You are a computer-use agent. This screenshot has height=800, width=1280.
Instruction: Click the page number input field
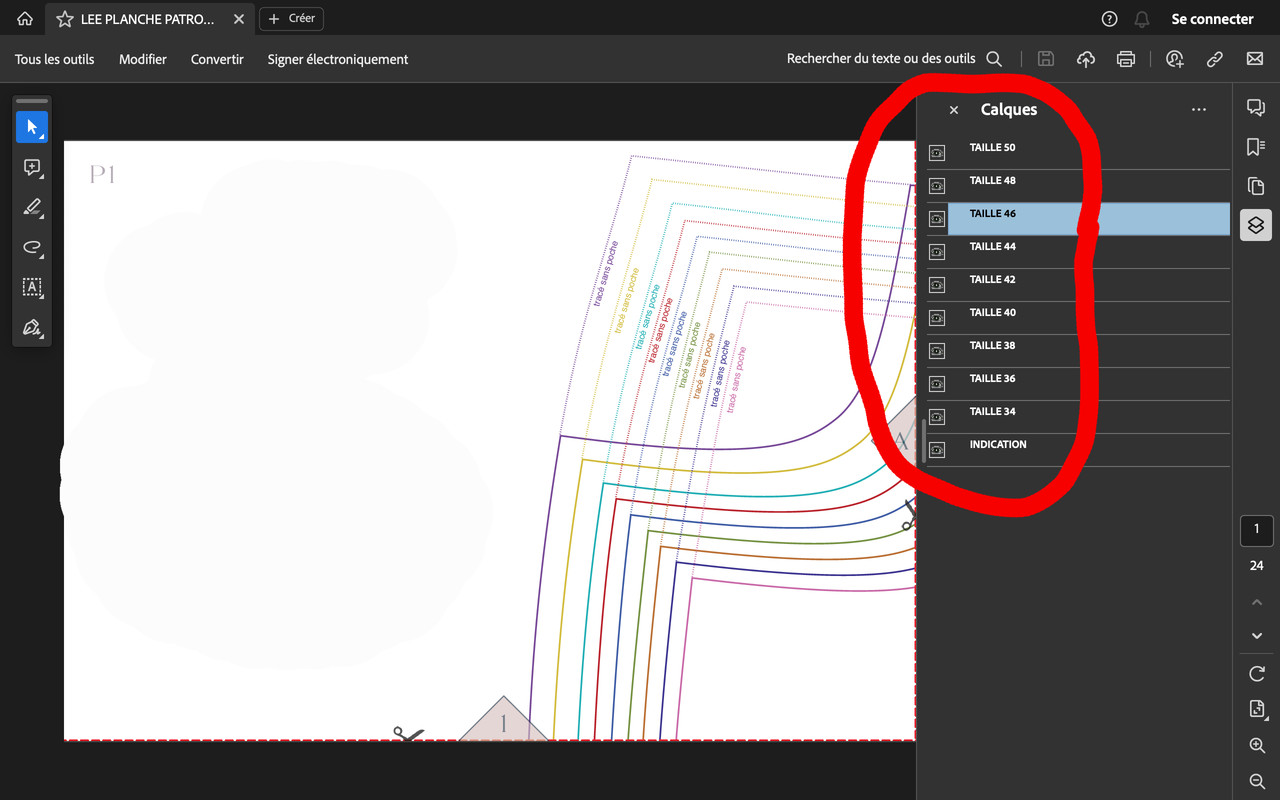pyautogui.click(x=1256, y=530)
